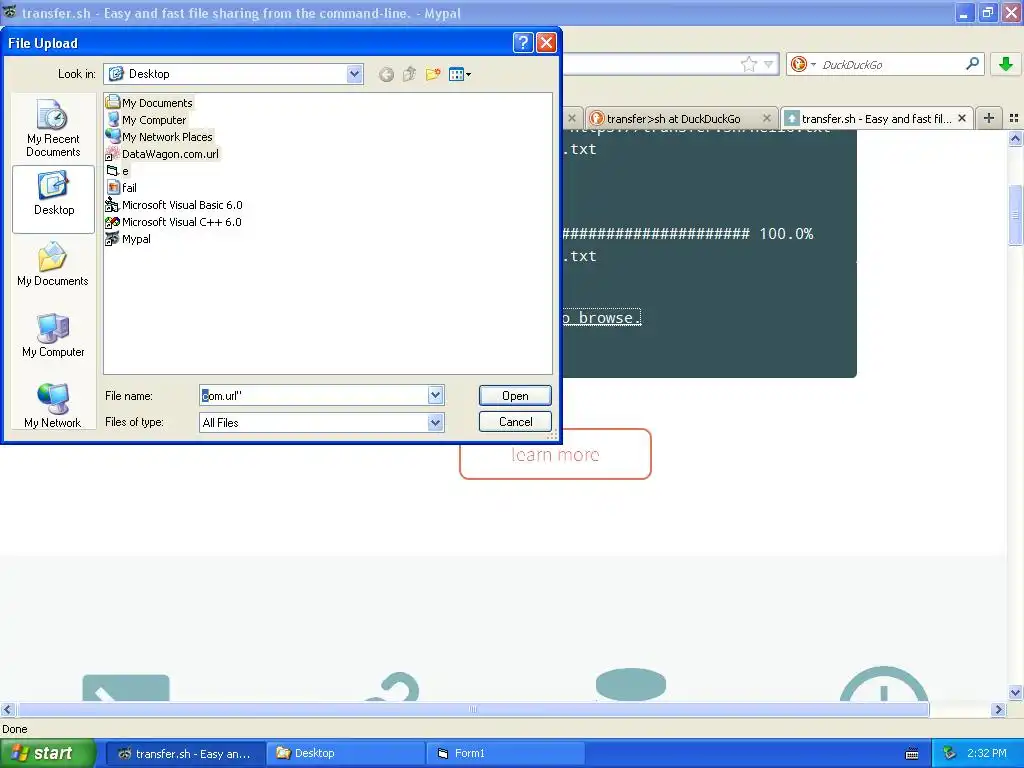Screen dimensions: 1024x768
Task: Click the 2:32 PM clock
Action: point(986,754)
